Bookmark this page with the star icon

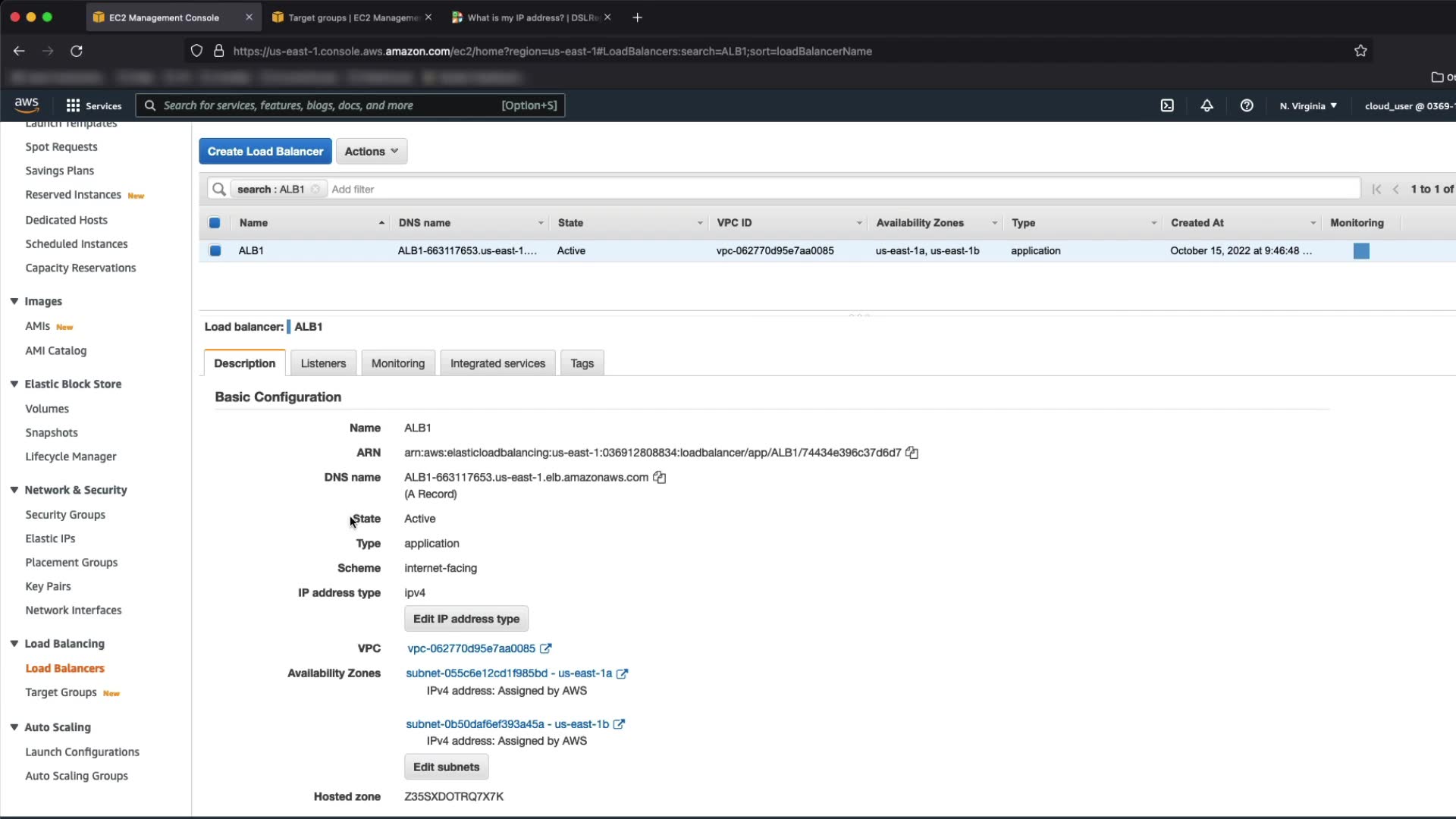click(1360, 51)
